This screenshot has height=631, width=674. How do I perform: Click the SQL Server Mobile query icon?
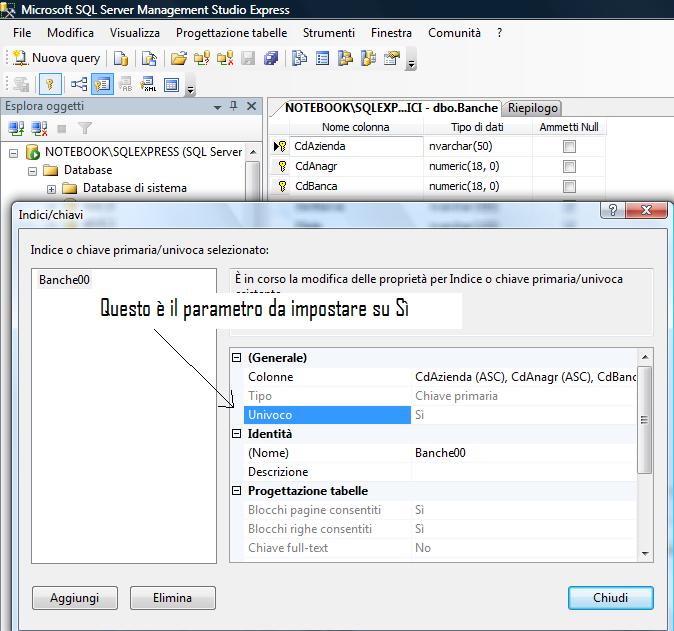[x=149, y=58]
